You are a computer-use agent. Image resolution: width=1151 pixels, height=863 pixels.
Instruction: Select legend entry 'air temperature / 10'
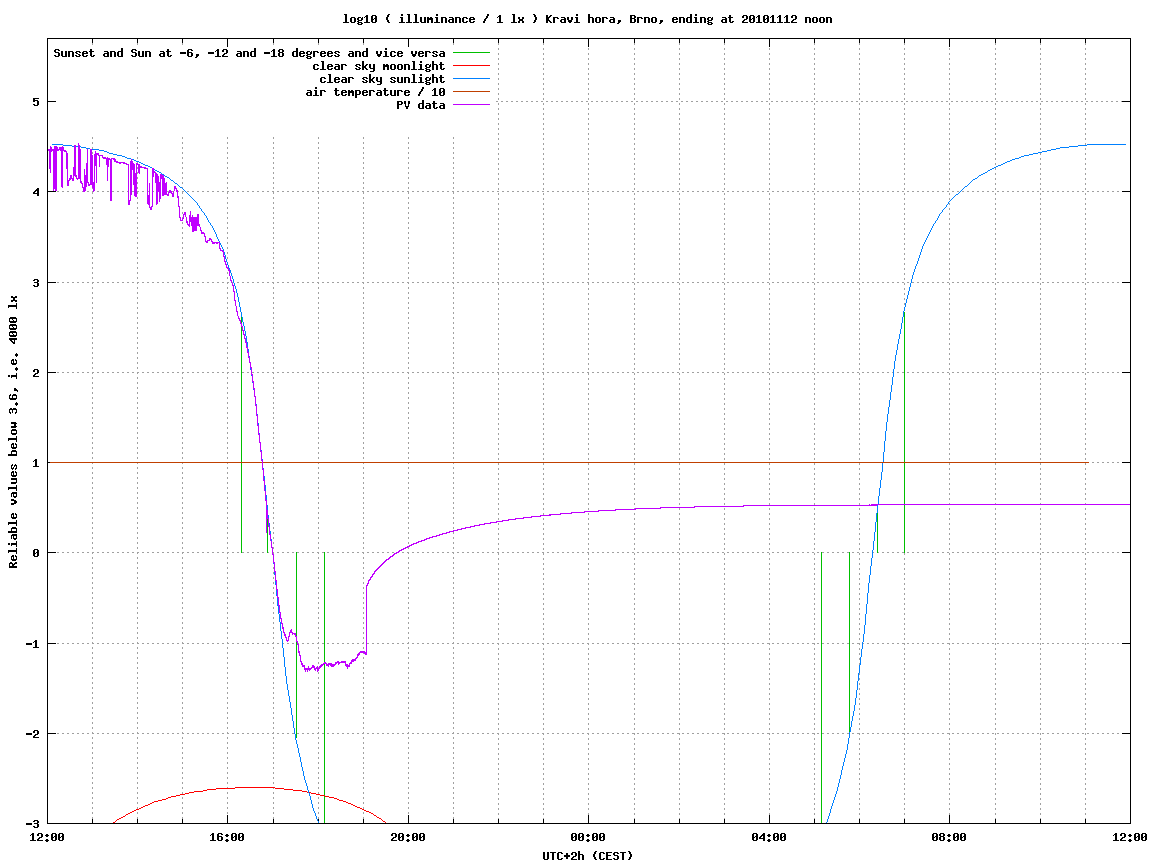tap(375, 92)
